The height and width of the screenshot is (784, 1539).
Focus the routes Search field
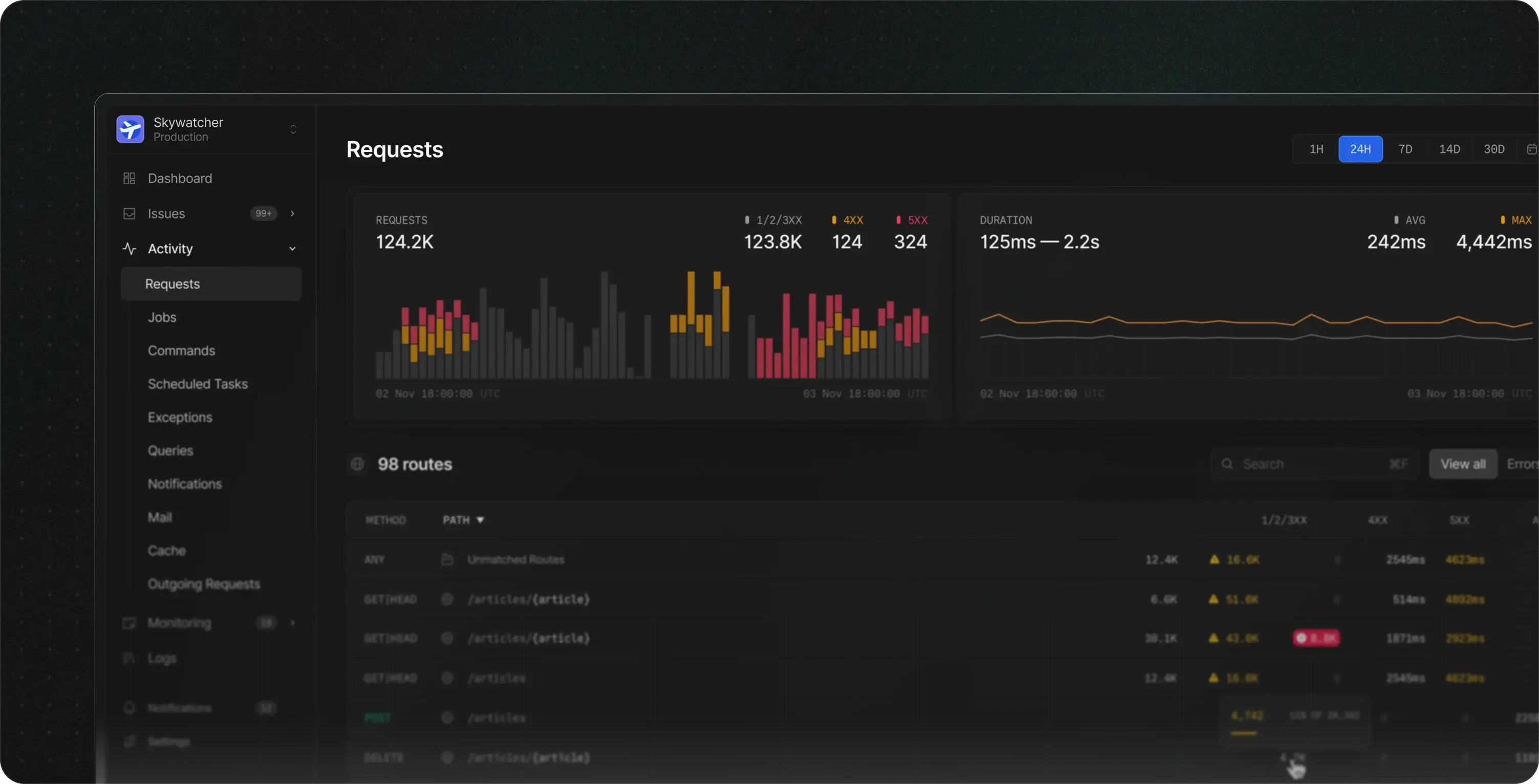(x=1313, y=464)
